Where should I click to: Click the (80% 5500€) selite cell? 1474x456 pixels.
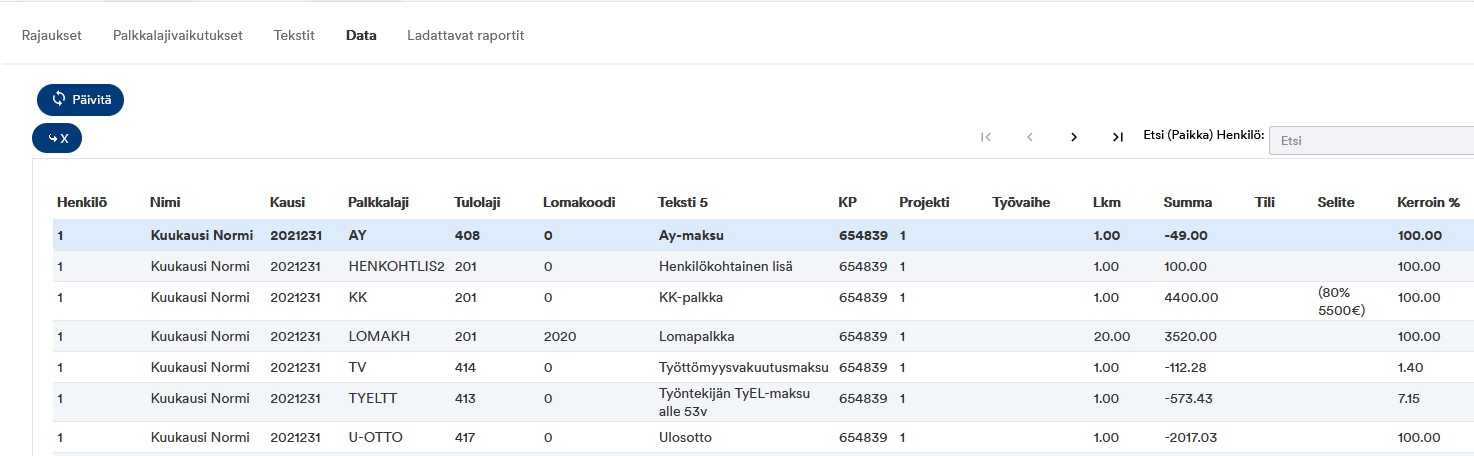pyautogui.click(x=1342, y=301)
